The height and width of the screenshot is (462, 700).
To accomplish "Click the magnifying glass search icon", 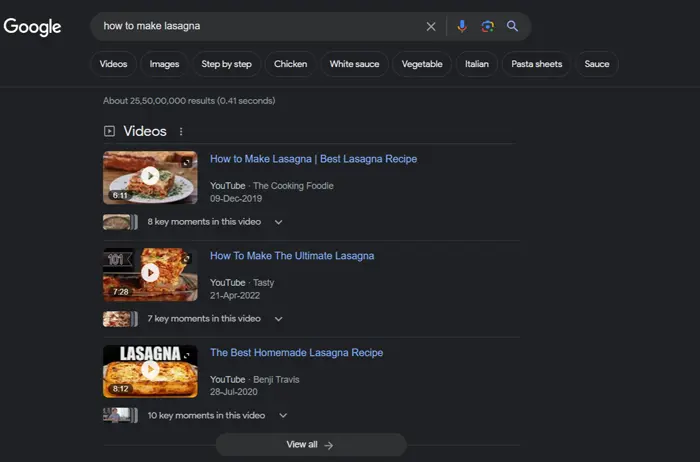I will coord(512,27).
